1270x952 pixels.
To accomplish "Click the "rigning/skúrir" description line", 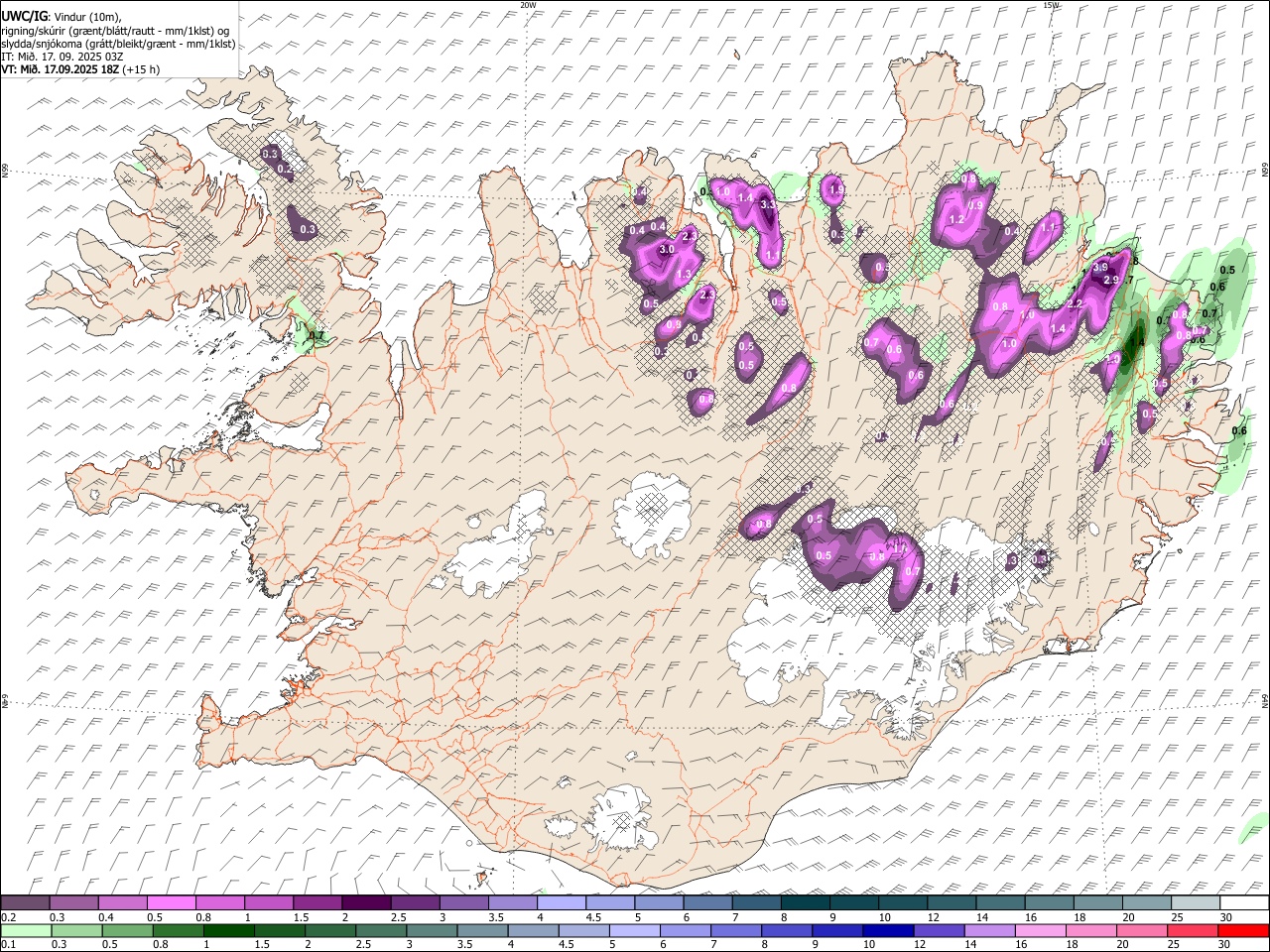I will coord(115,30).
